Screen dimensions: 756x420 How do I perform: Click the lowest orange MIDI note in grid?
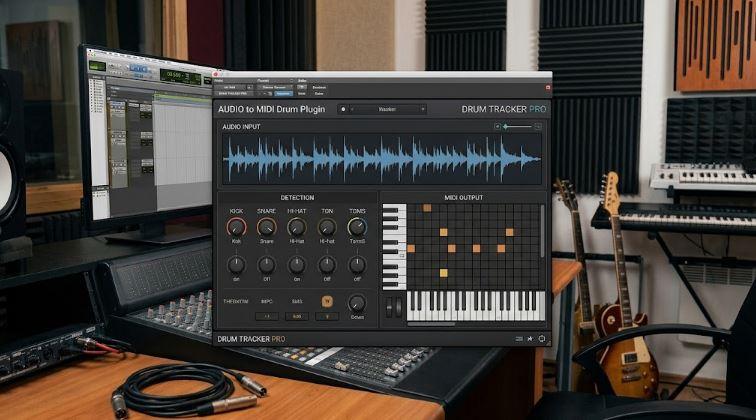(443, 273)
